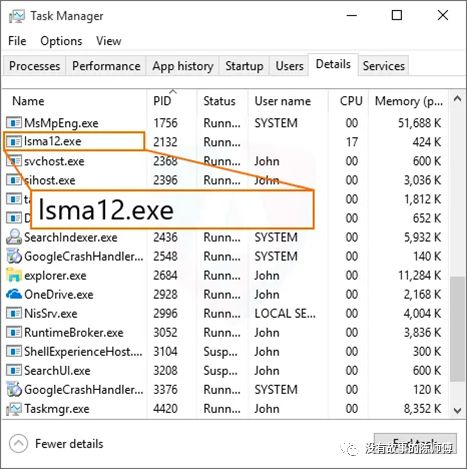This screenshot has width=467, height=469.
Task: Click memory value 424 K
Action: (x=427, y=142)
